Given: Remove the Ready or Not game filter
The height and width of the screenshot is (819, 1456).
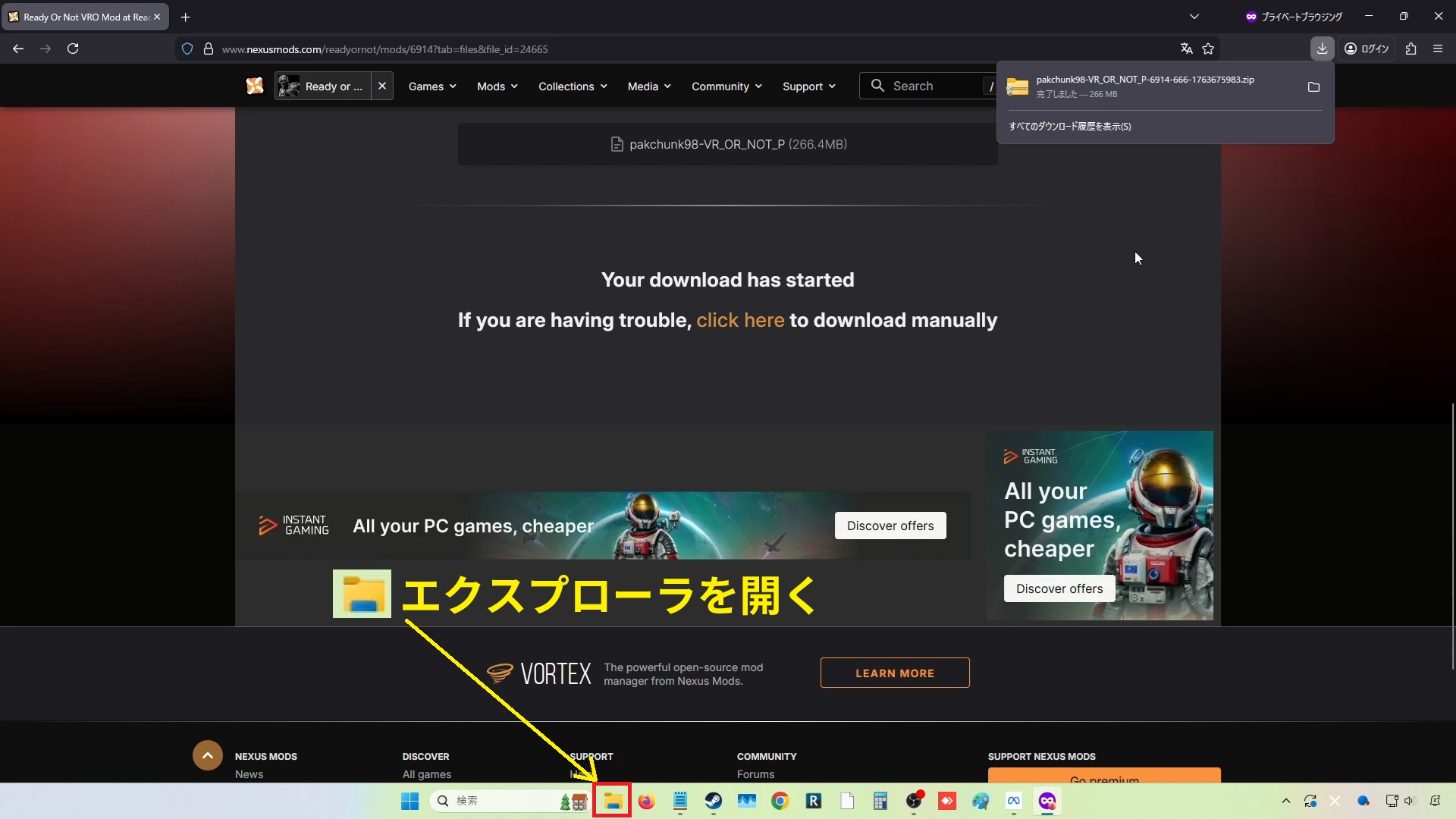Looking at the screenshot, I should (382, 86).
